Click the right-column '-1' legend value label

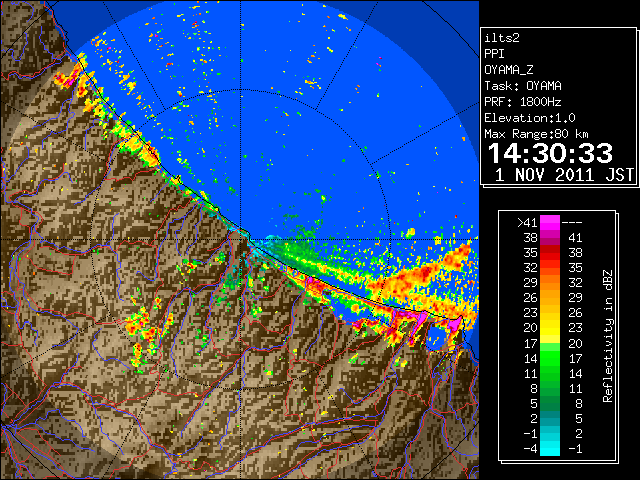click(575, 448)
